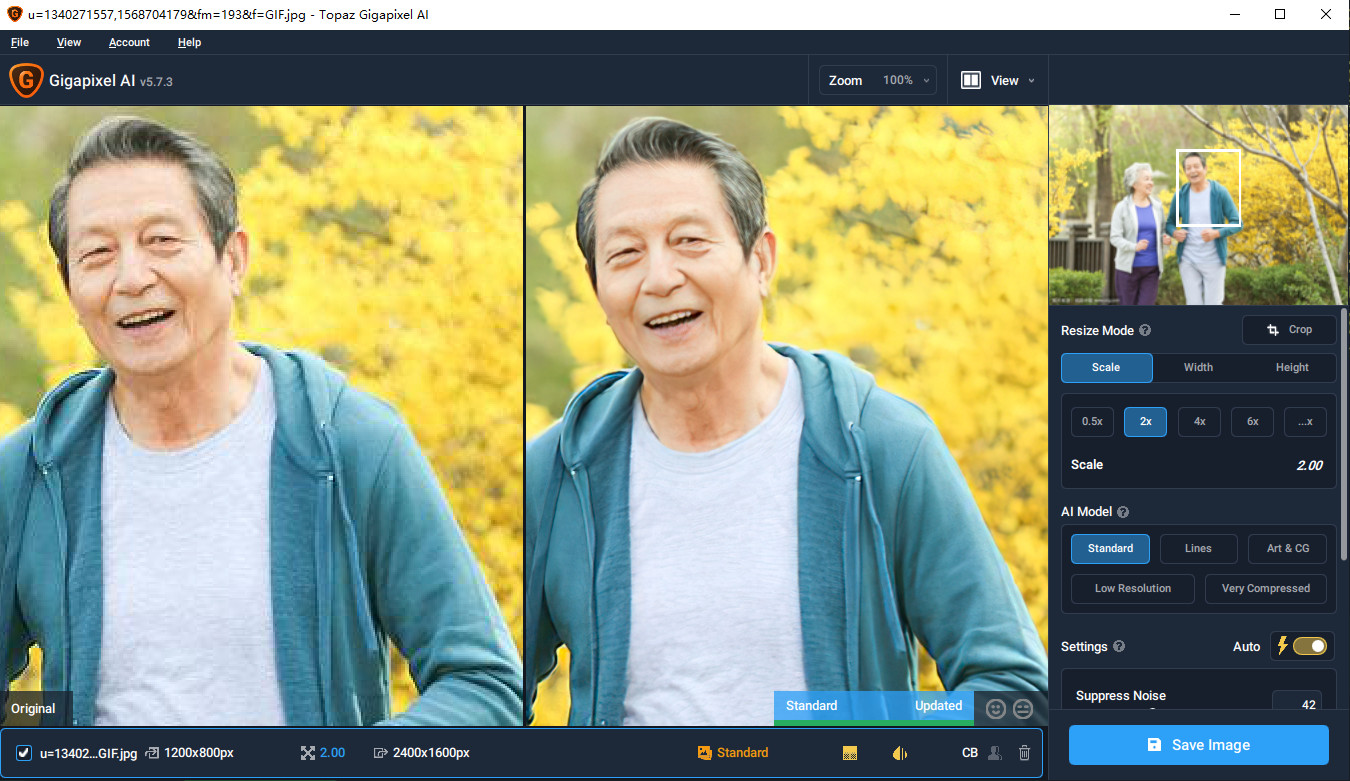
Task: Click the Crop button
Action: point(1289,330)
